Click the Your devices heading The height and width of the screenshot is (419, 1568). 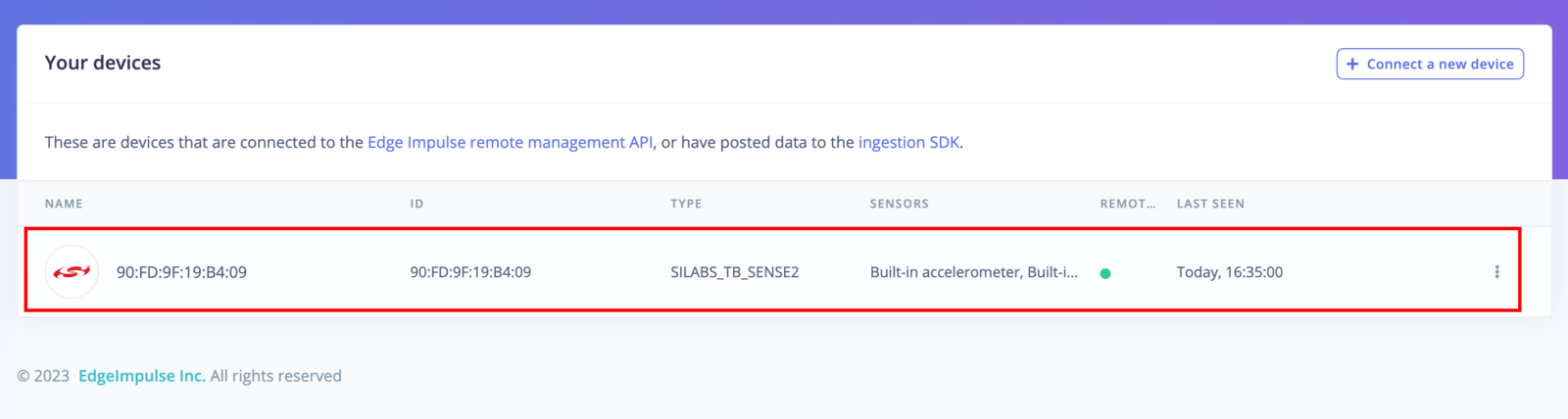click(103, 63)
